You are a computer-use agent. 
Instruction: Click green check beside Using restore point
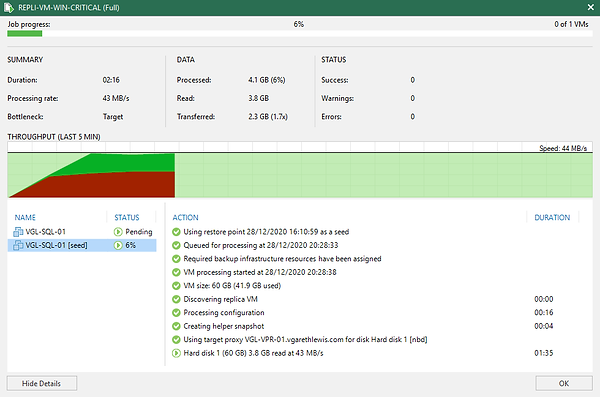176,232
